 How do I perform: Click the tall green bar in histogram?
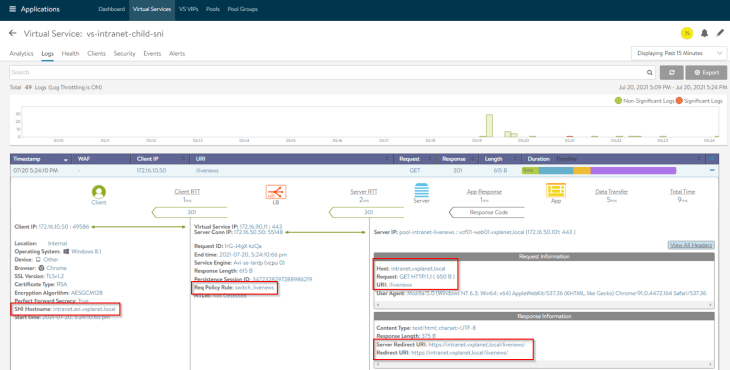click(x=489, y=126)
